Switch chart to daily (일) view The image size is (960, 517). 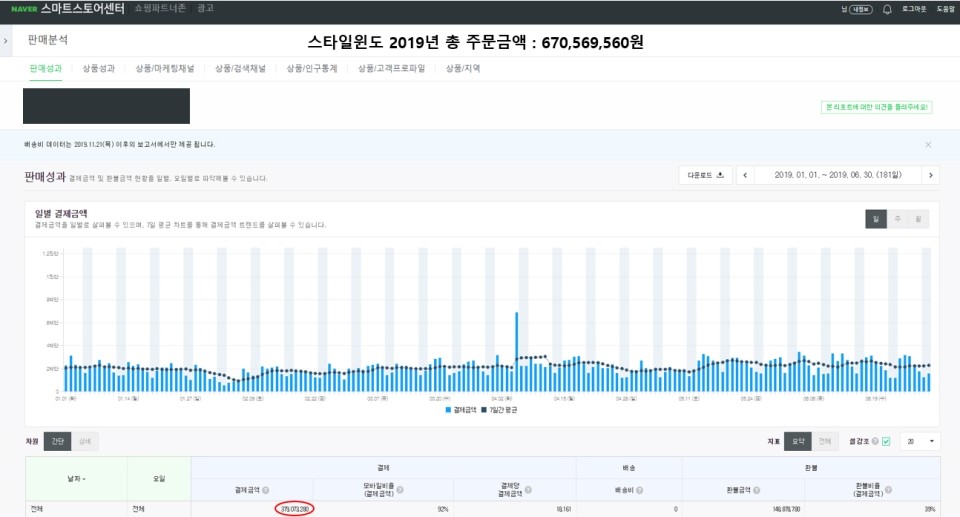pos(876,219)
